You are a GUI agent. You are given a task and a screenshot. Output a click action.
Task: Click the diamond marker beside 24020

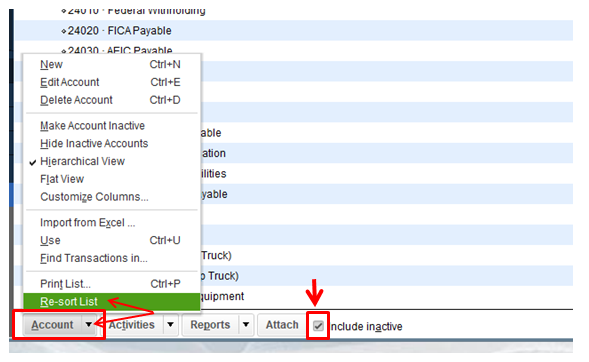(x=63, y=31)
